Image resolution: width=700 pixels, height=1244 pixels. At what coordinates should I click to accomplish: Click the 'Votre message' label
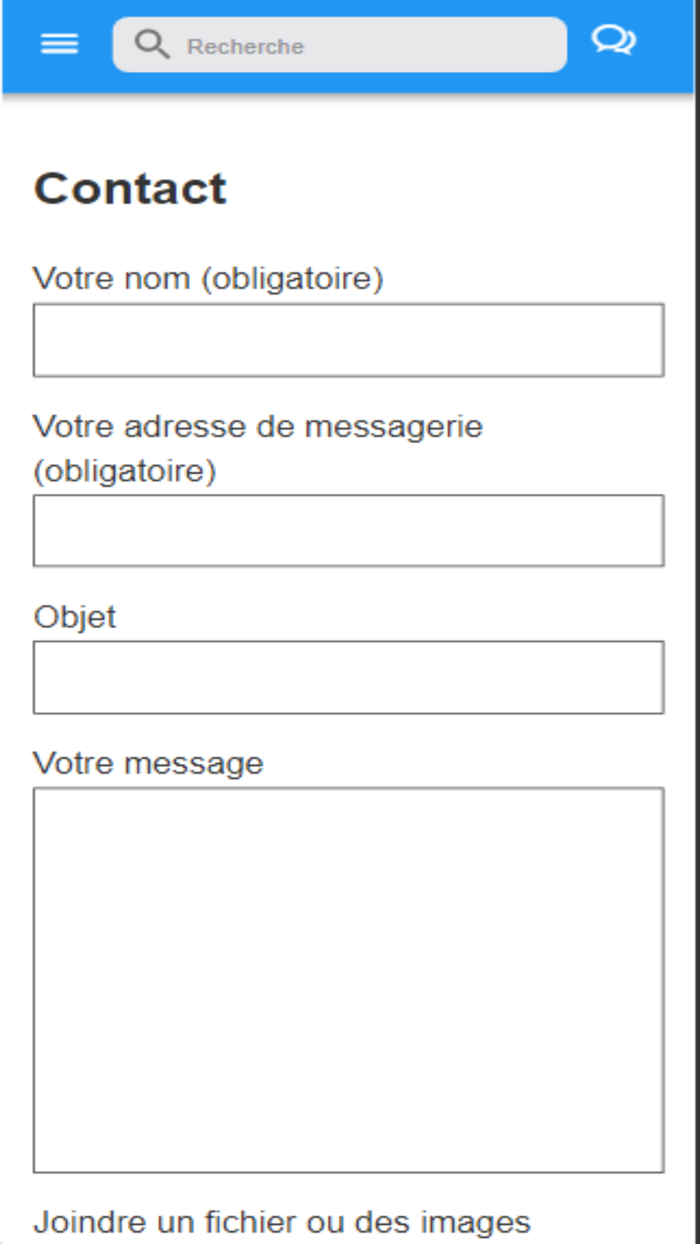click(148, 763)
